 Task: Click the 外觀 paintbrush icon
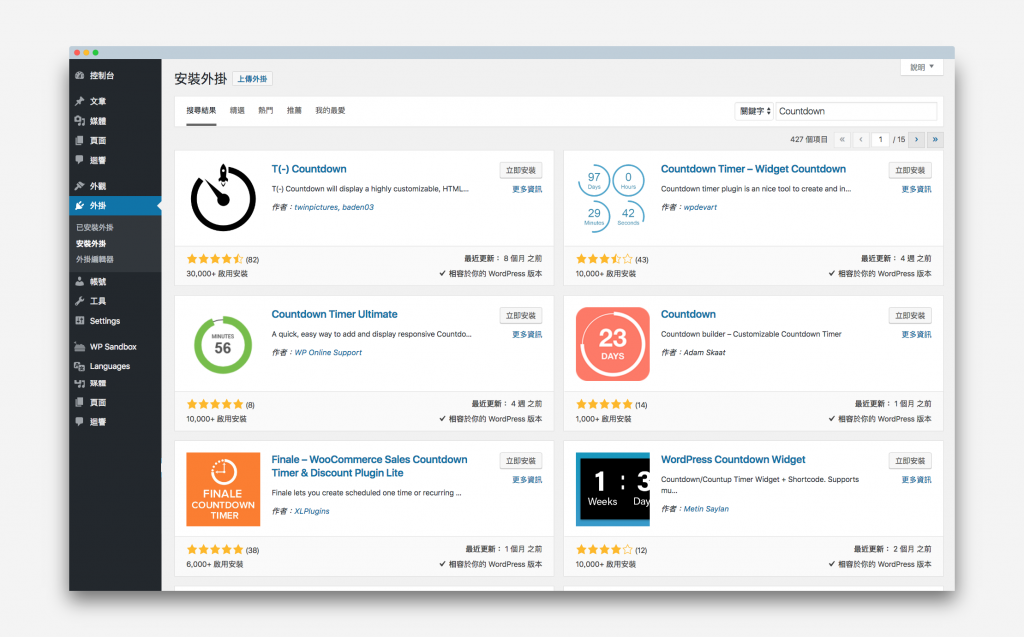click(79, 186)
